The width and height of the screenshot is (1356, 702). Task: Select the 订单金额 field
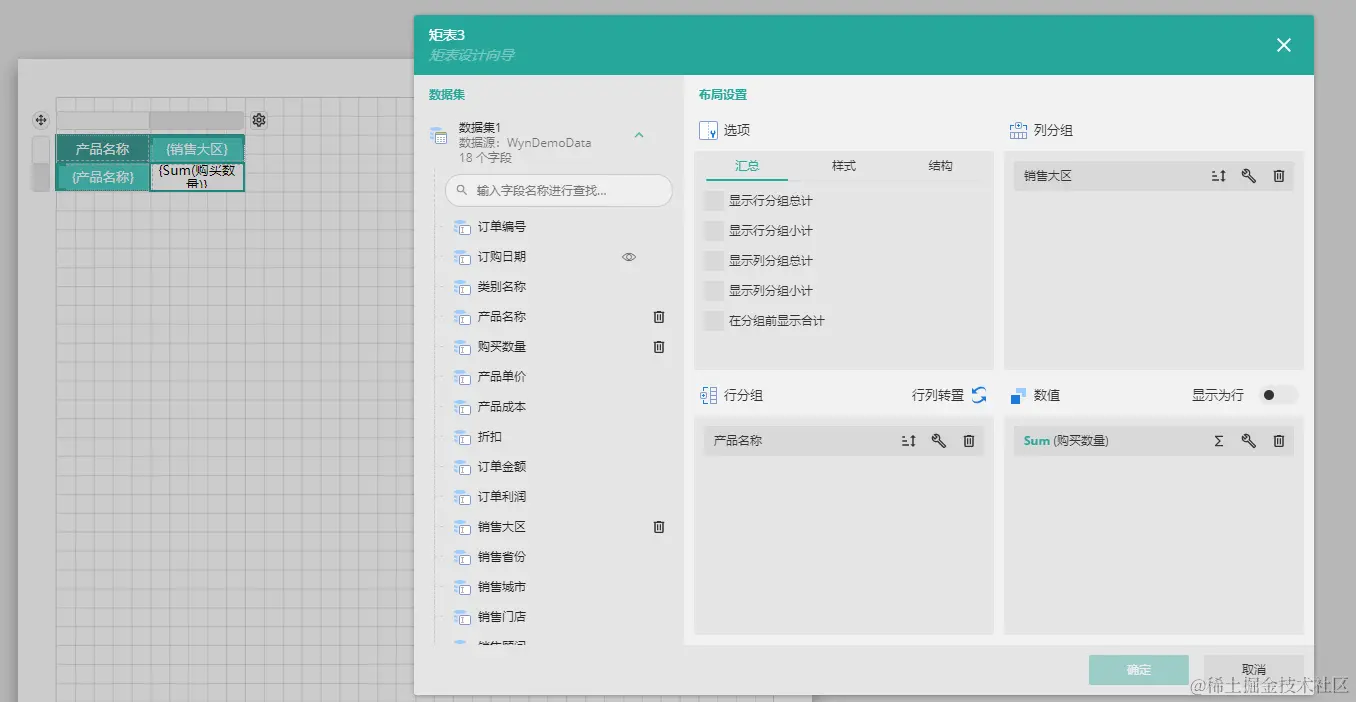tap(502, 467)
